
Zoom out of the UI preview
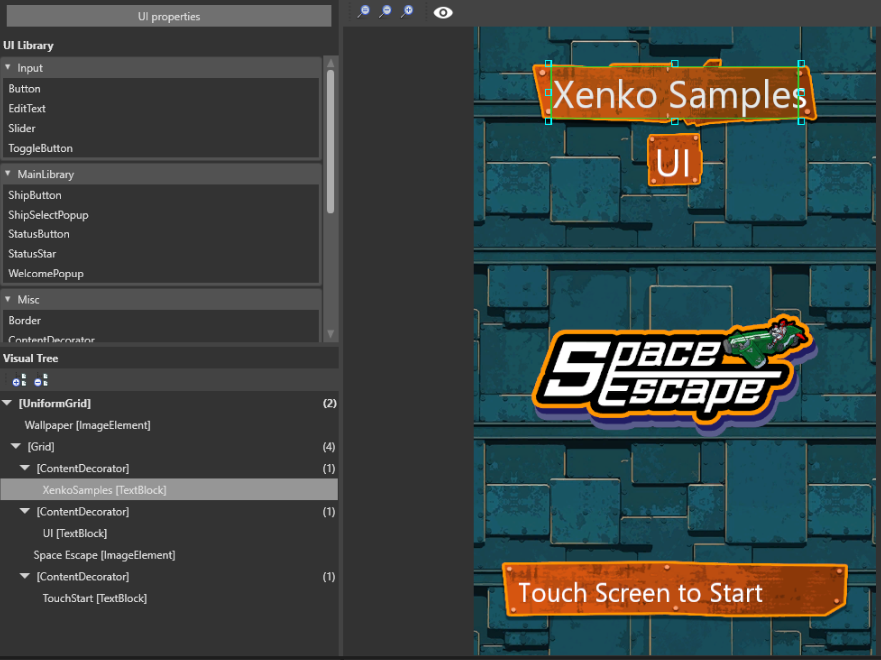385,12
